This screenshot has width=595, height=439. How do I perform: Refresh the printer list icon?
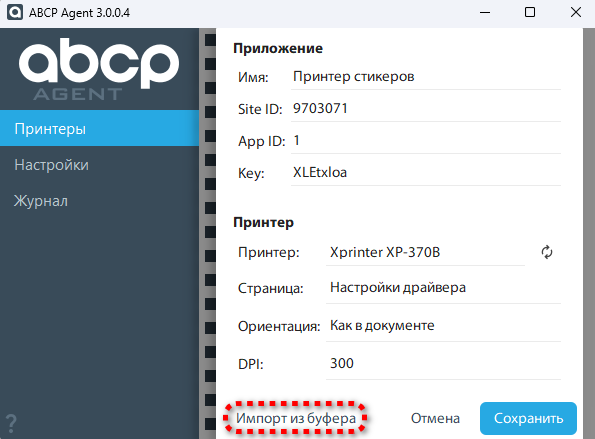(x=547, y=252)
